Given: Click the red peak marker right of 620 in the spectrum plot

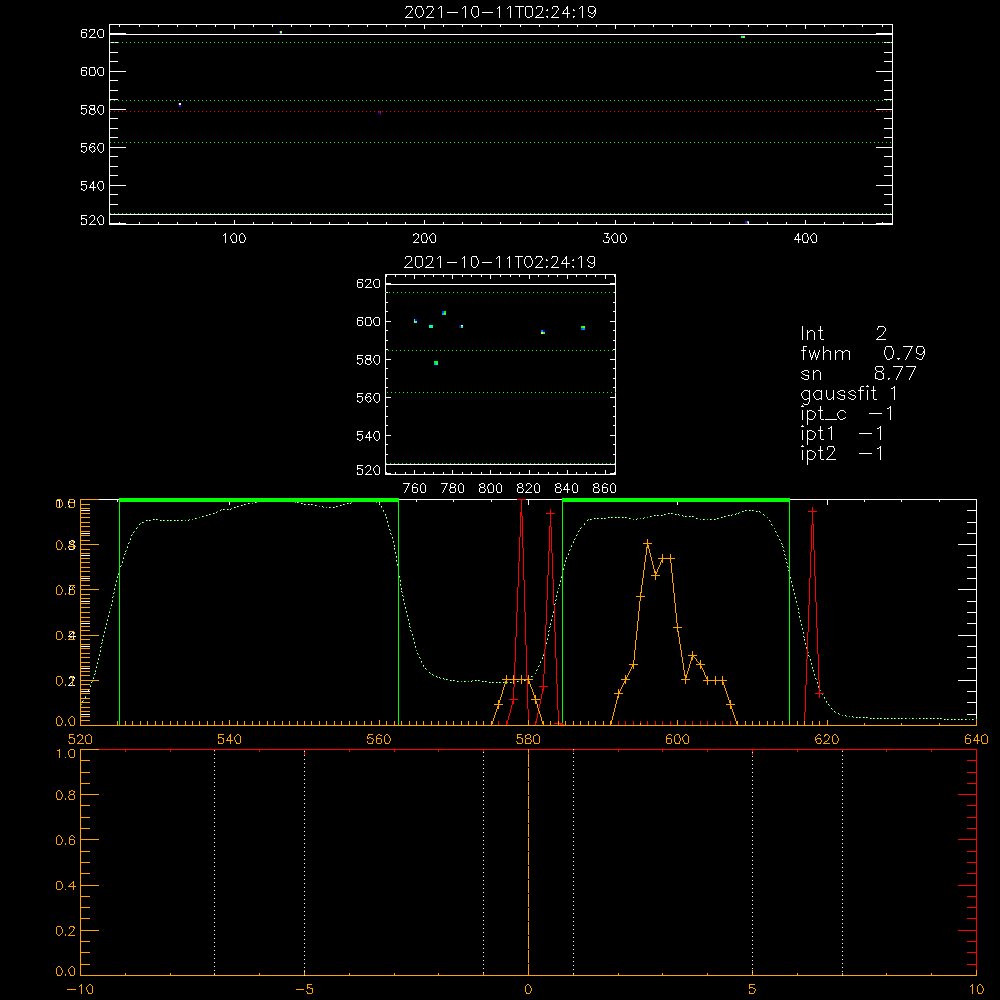Looking at the screenshot, I should pos(812,511).
